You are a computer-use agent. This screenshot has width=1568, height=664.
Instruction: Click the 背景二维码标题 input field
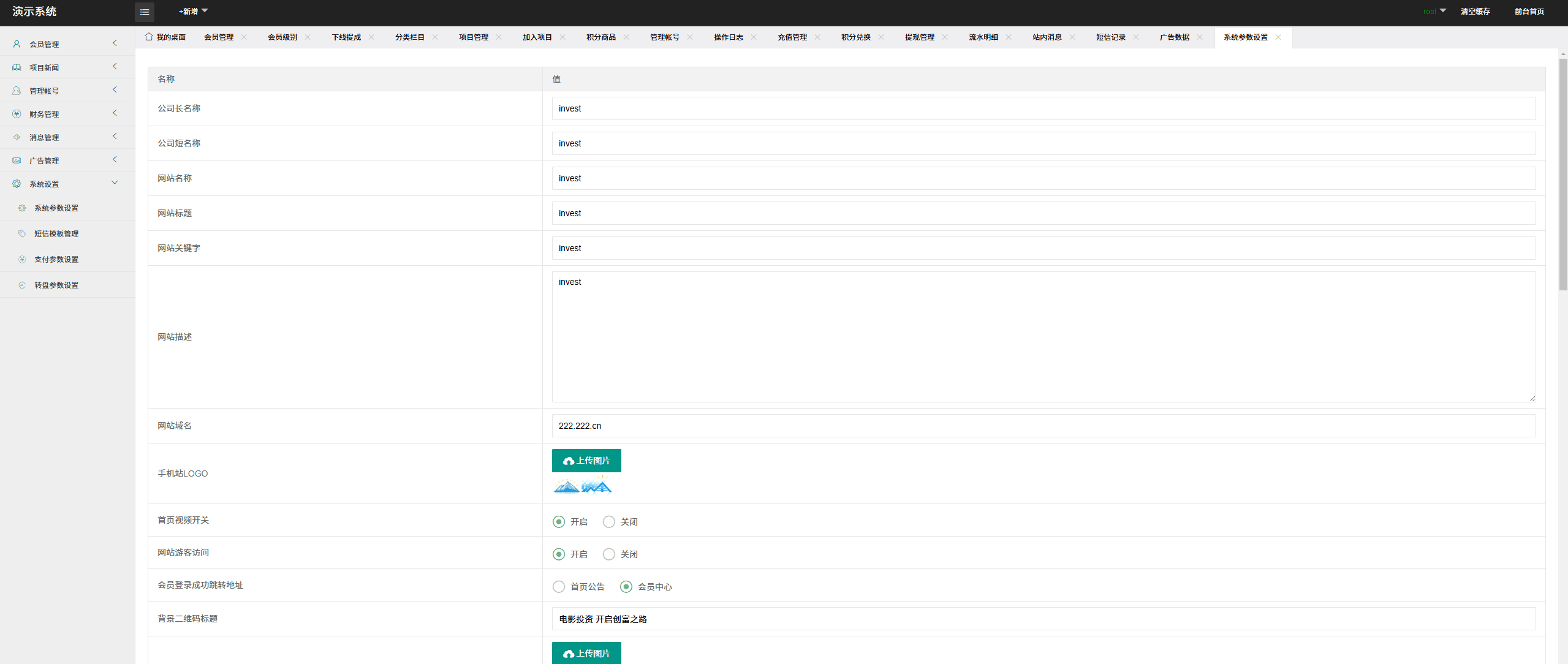1043,619
